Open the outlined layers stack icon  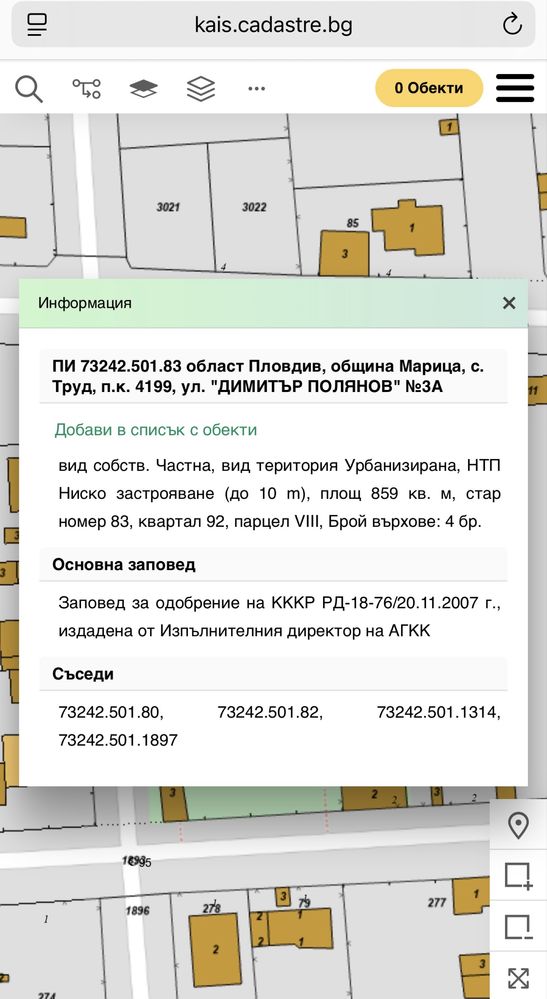pos(201,89)
